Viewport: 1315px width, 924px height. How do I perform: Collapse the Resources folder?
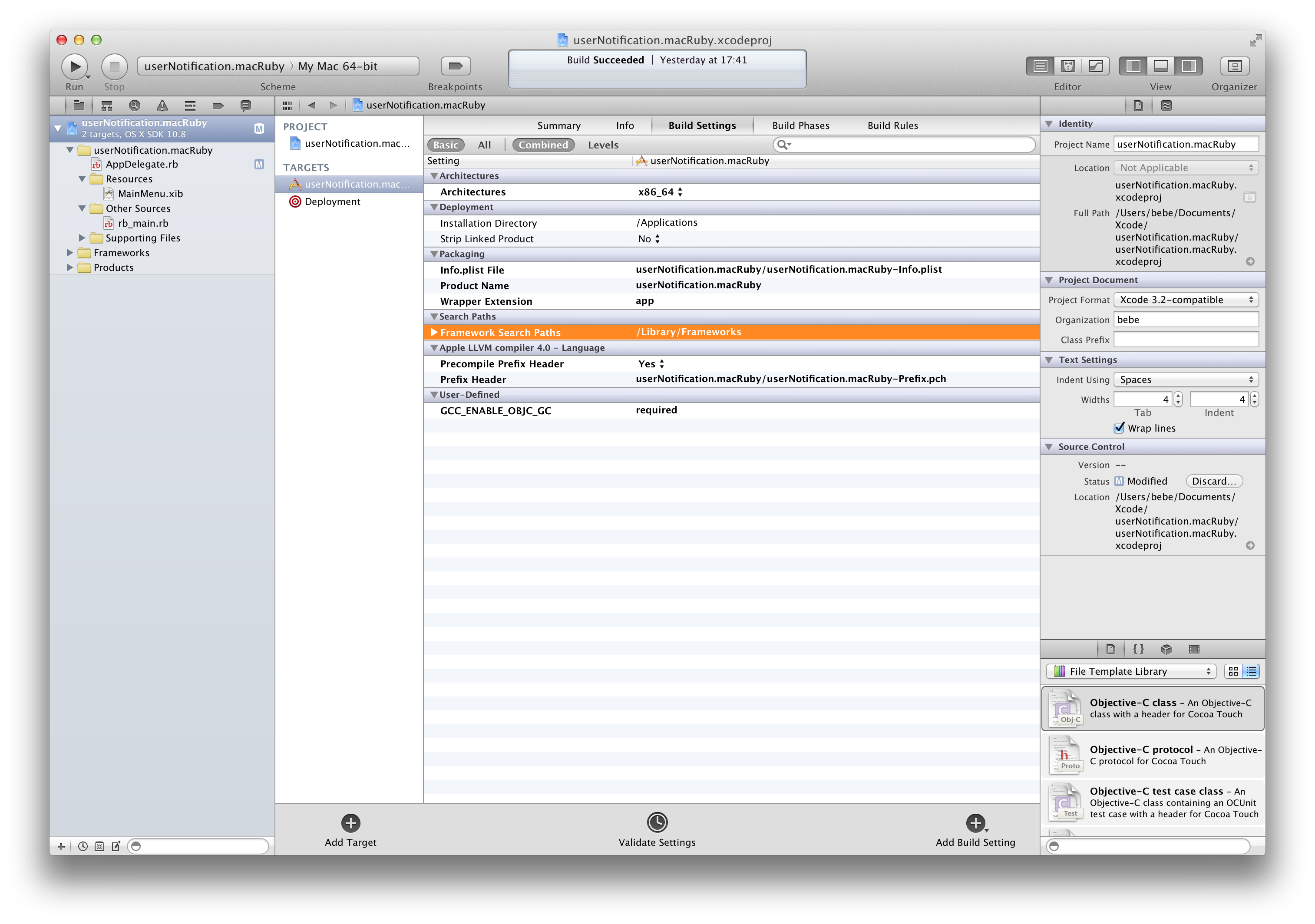coord(82,178)
